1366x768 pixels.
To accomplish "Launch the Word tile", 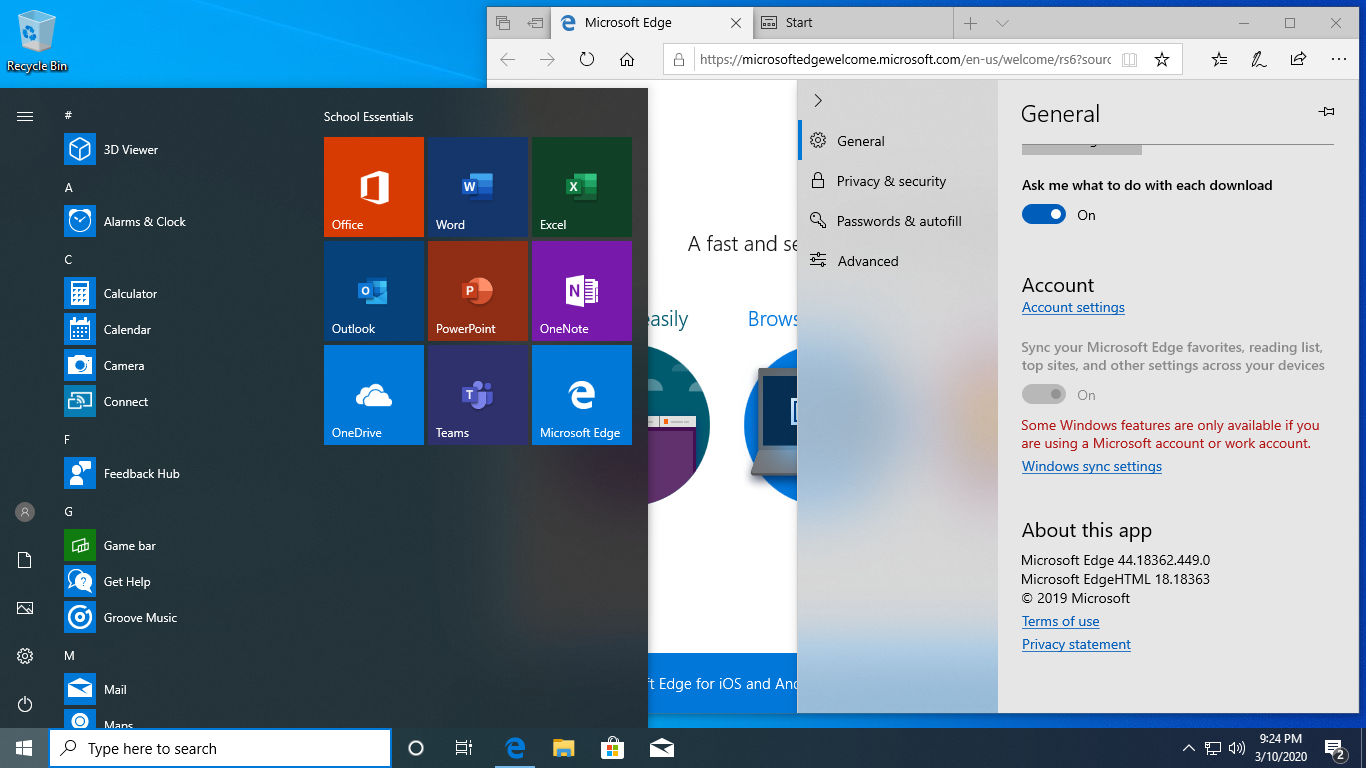I will (x=478, y=187).
